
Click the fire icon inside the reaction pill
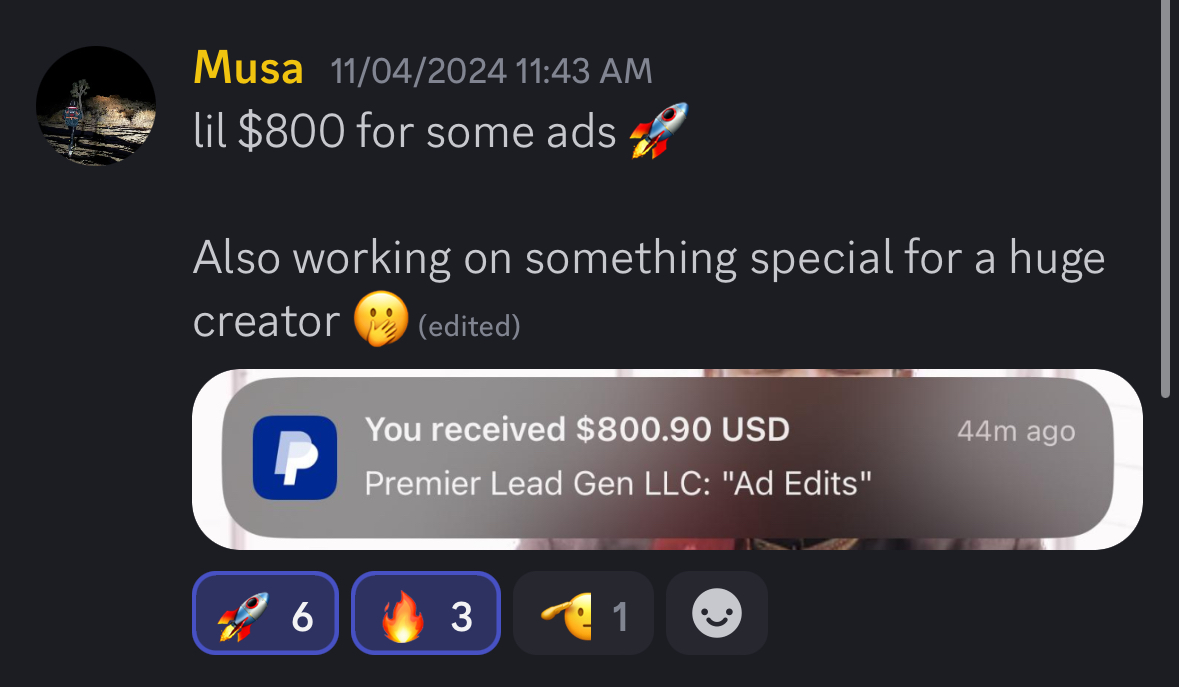point(402,616)
